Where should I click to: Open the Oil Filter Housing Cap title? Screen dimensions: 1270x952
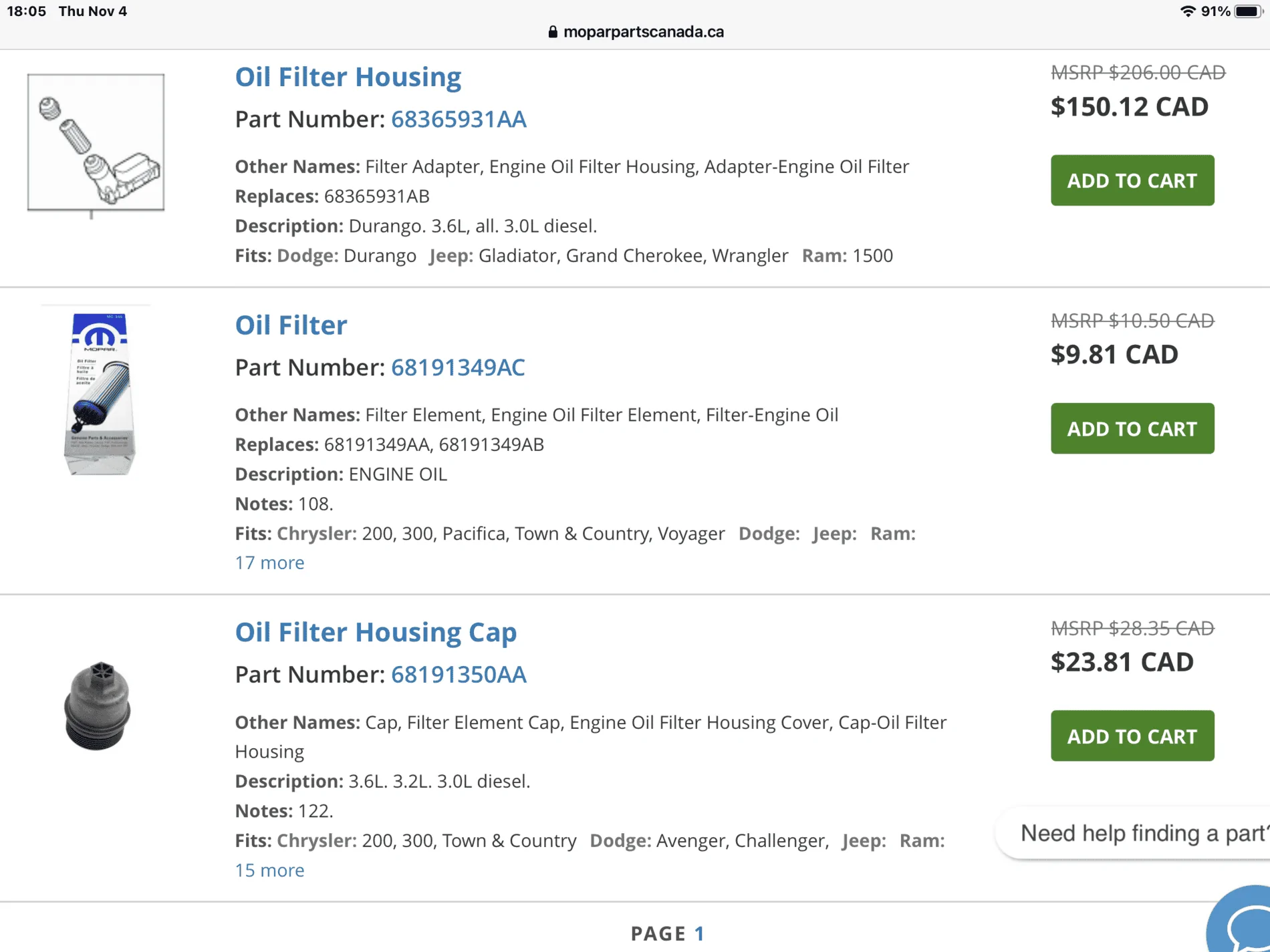tap(376, 632)
